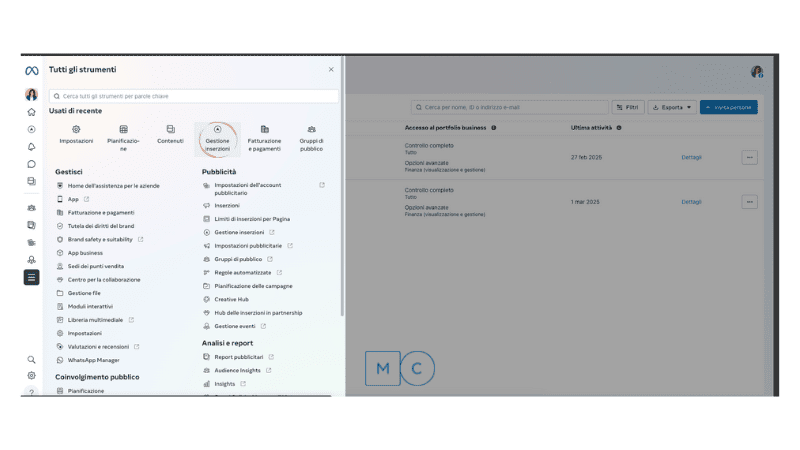800x450 pixels.
Task: Click the Meta logo in the sidebar
Action: (32, 70)
